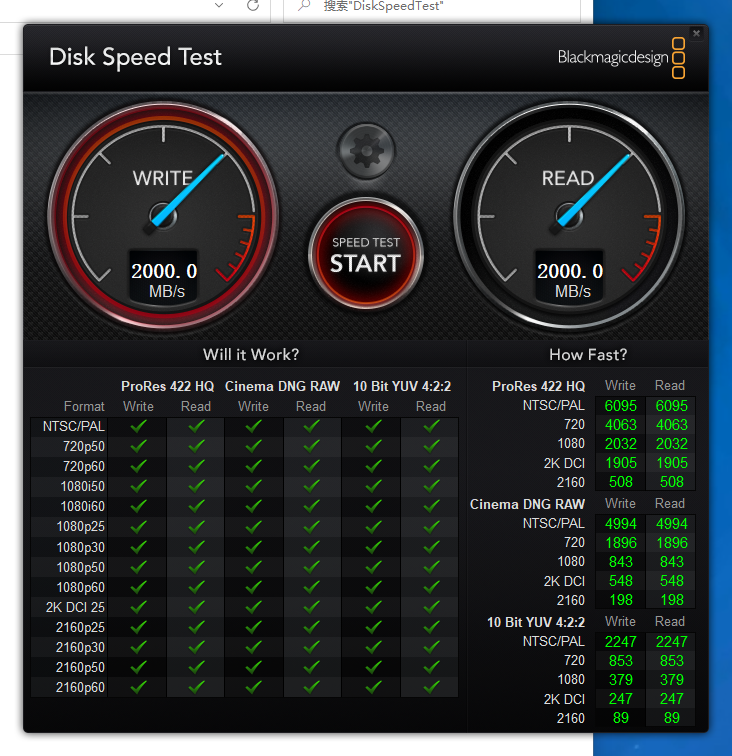Click Cinema DNG 2160 write value 198
This screenshot has height=756, width=732.
coord(621,600)
